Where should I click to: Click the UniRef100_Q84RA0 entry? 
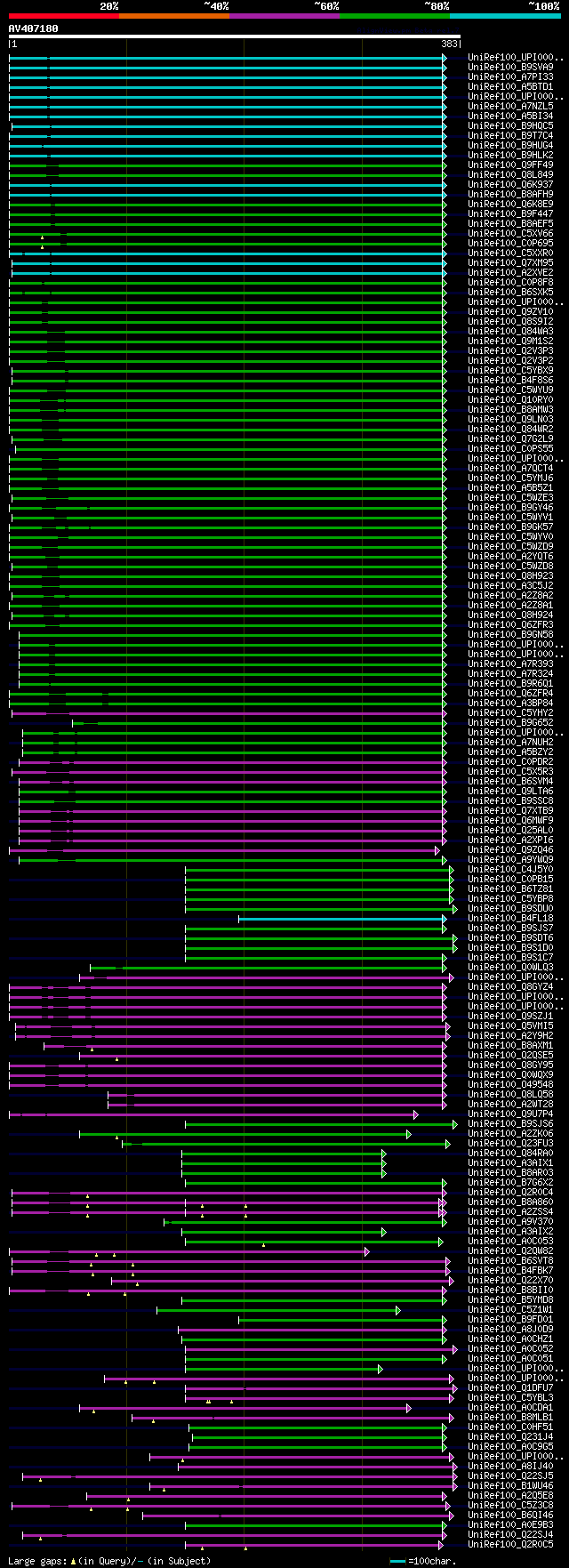click(510, 1153)
